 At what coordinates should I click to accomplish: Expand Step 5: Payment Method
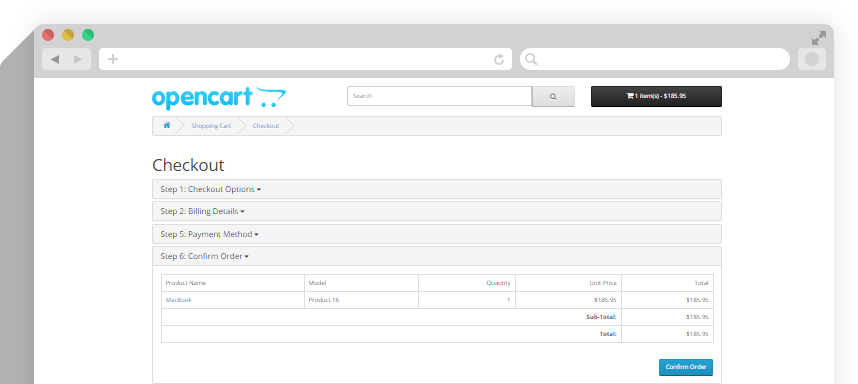(x=210, y=234)
